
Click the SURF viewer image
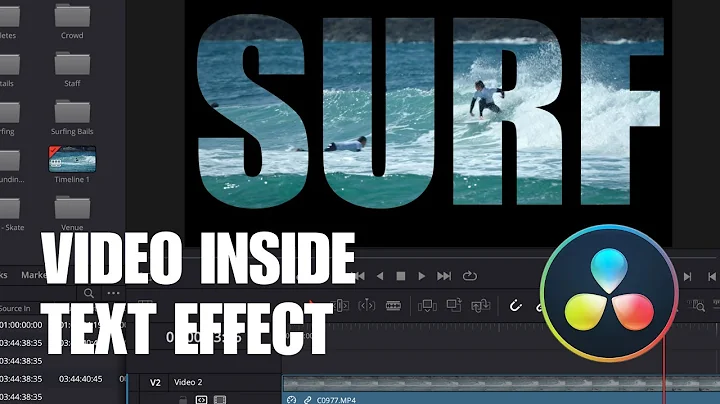click(428, 123)
